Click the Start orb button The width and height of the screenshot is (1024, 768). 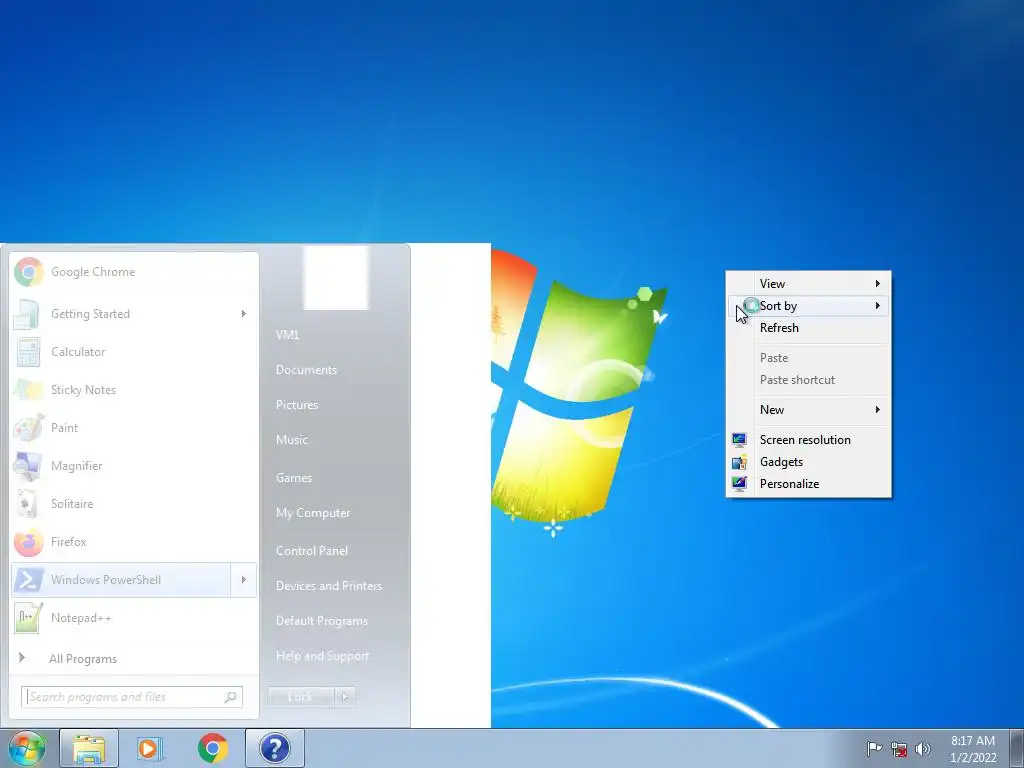(x=26, y=748)
